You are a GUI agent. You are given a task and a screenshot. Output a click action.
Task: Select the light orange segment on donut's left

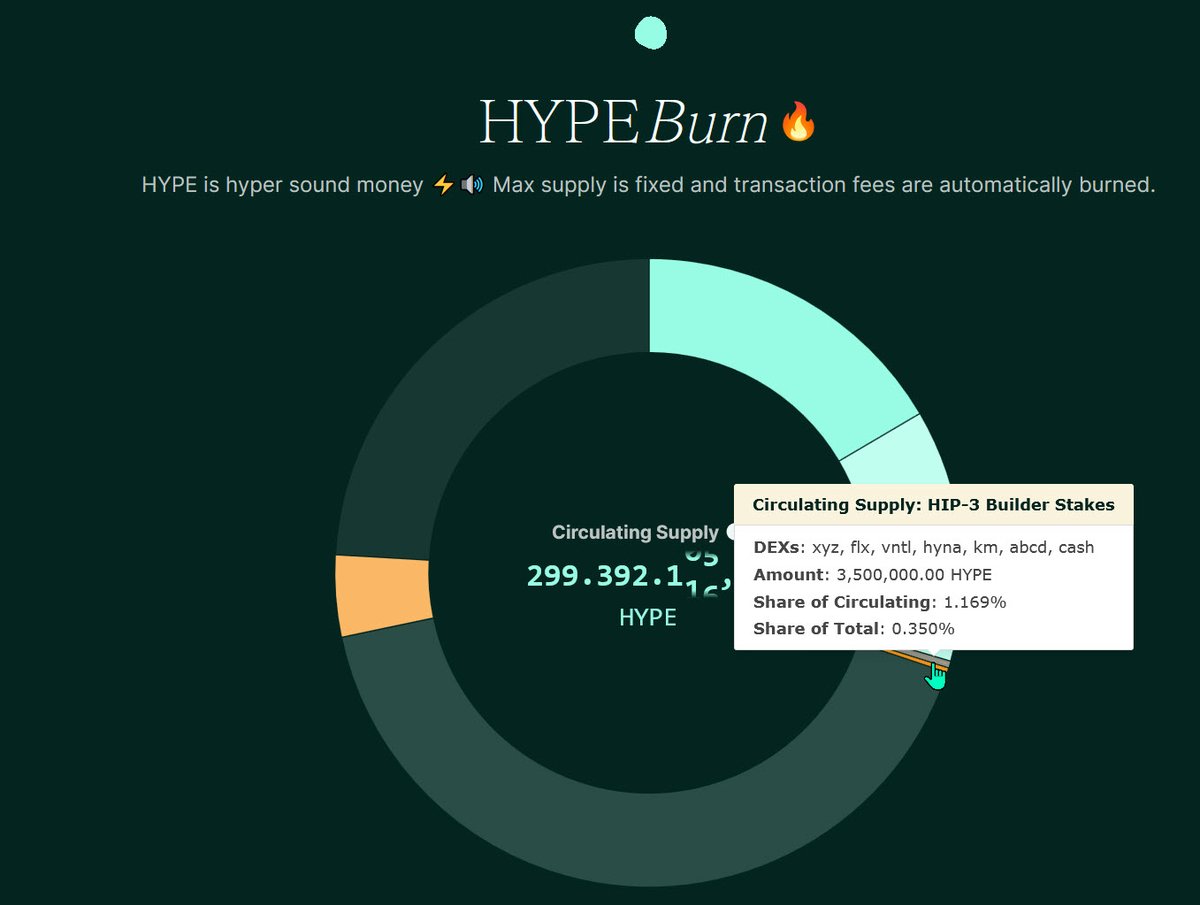(384, 594)
